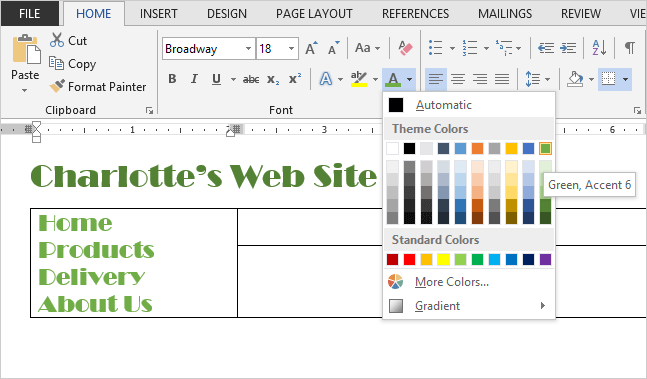Switch to the REVIEW tab
This screenshot has width=647, height=379.
[x=581, y=14]
